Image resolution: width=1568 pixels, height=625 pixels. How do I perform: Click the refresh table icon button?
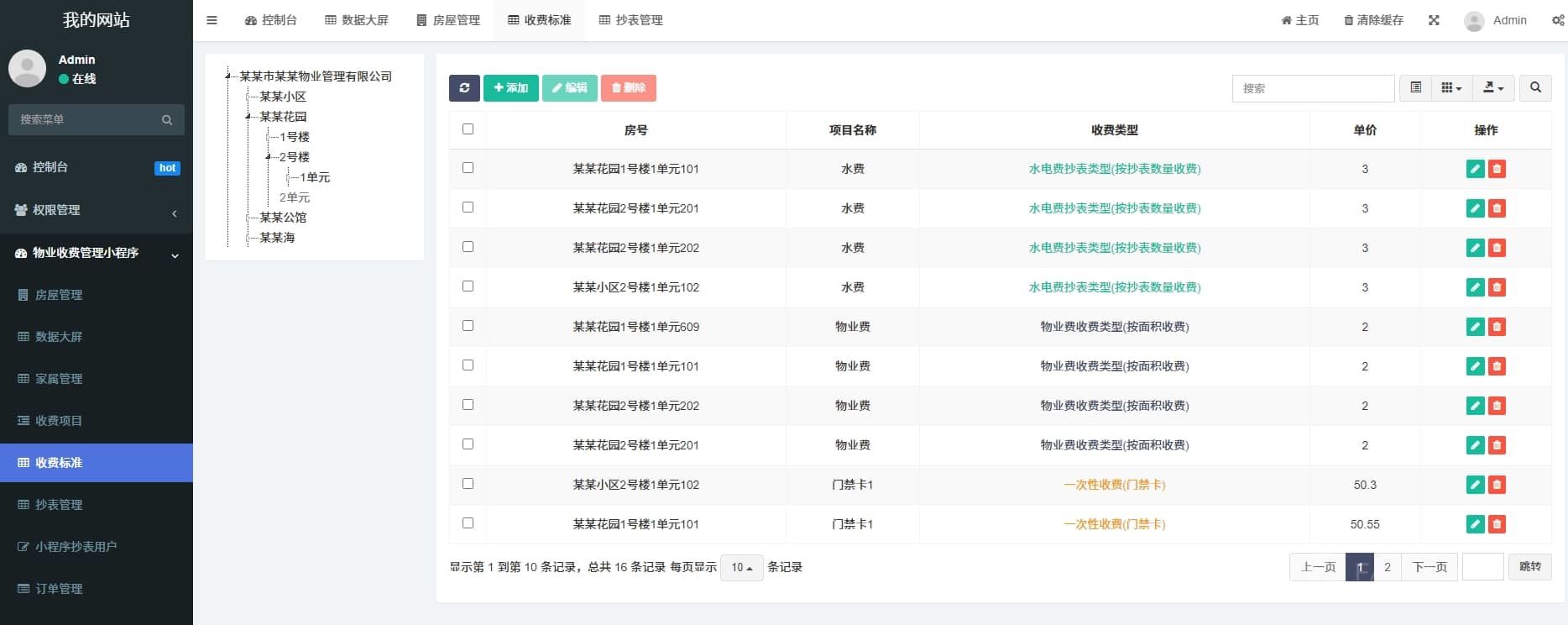pyautogui.click(x=464, y=88)
